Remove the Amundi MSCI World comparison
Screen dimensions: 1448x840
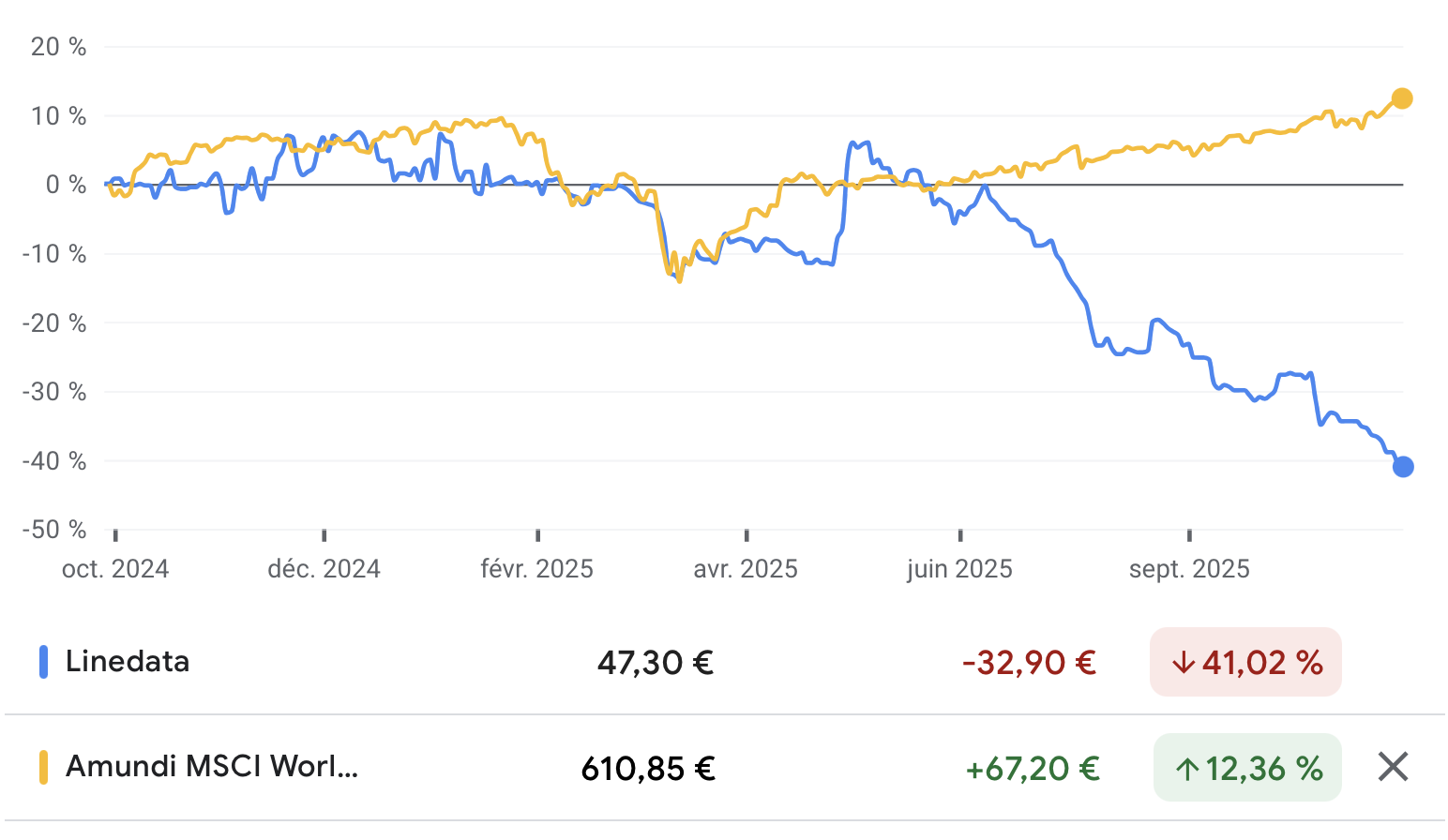point(1393,767)
